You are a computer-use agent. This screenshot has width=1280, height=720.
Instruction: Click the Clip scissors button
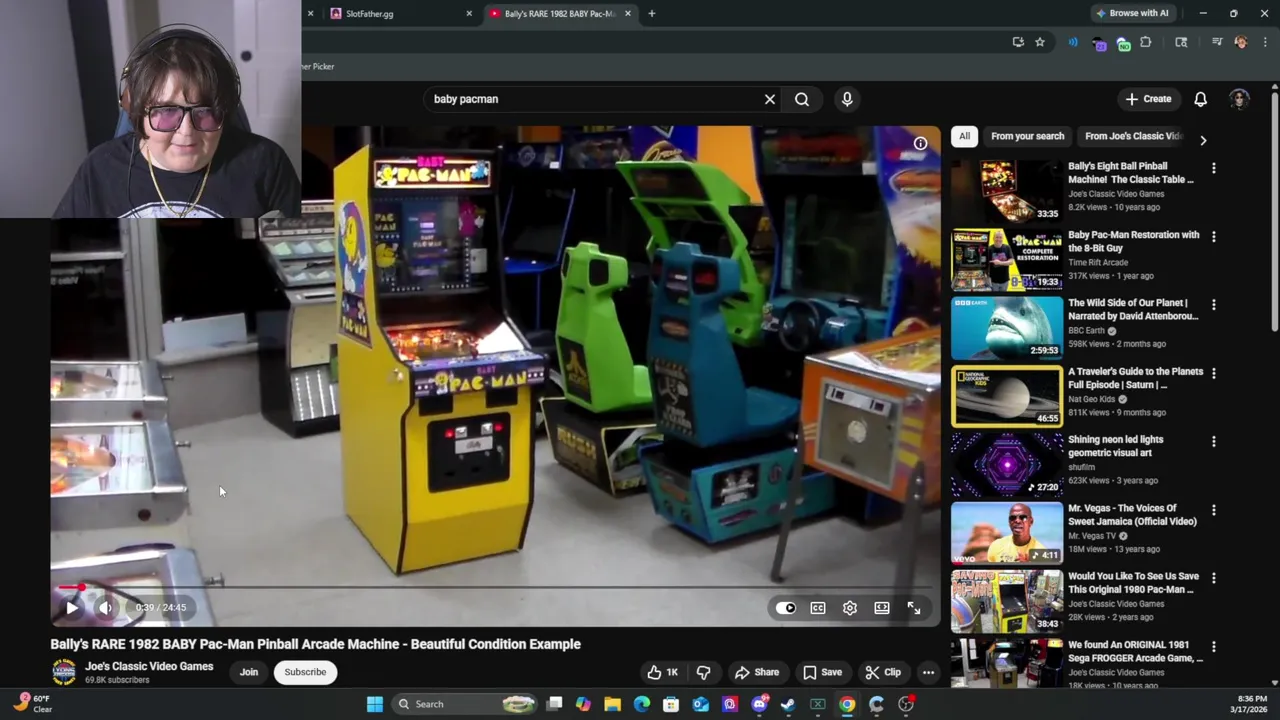883,672
